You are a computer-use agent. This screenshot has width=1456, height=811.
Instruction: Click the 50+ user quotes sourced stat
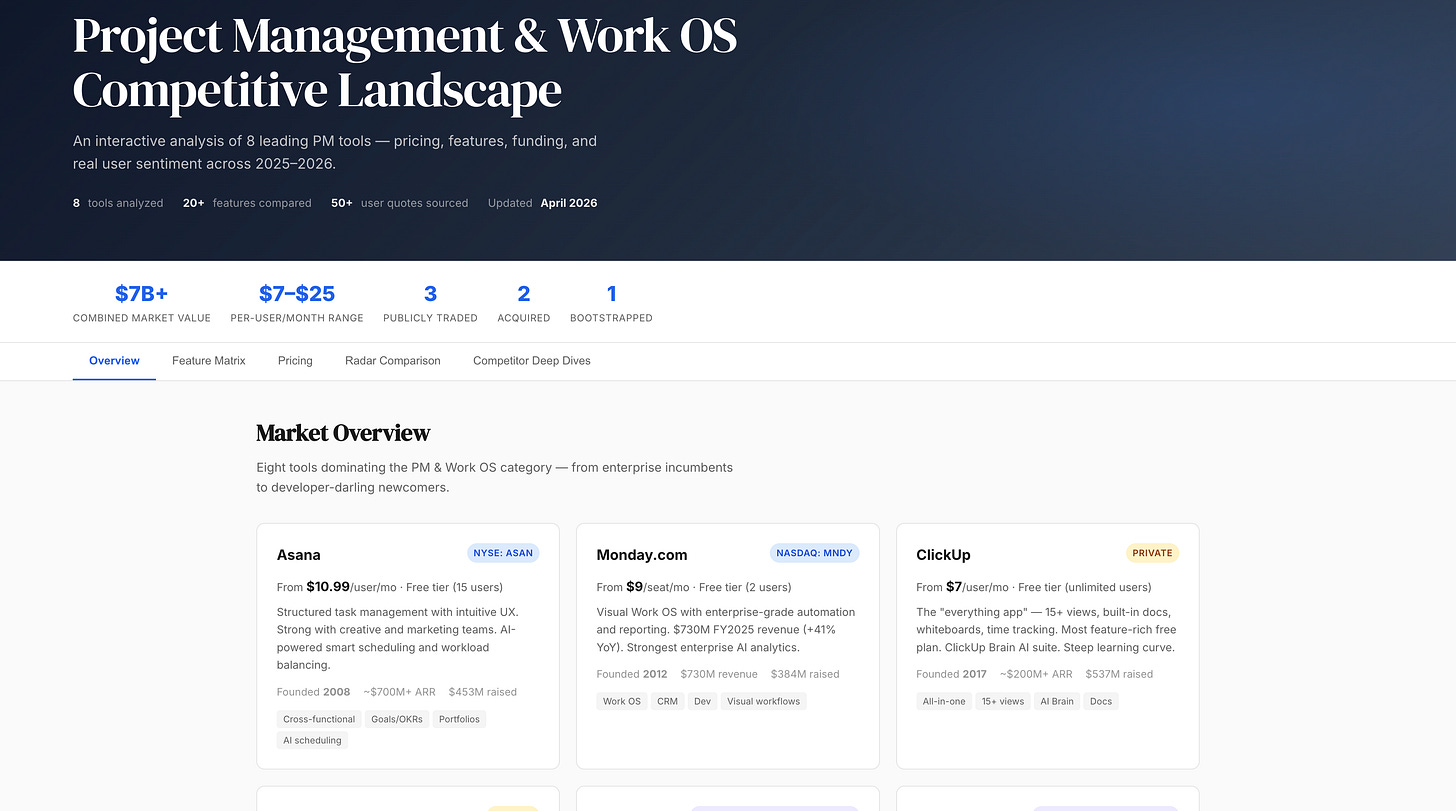click(400, 203)
